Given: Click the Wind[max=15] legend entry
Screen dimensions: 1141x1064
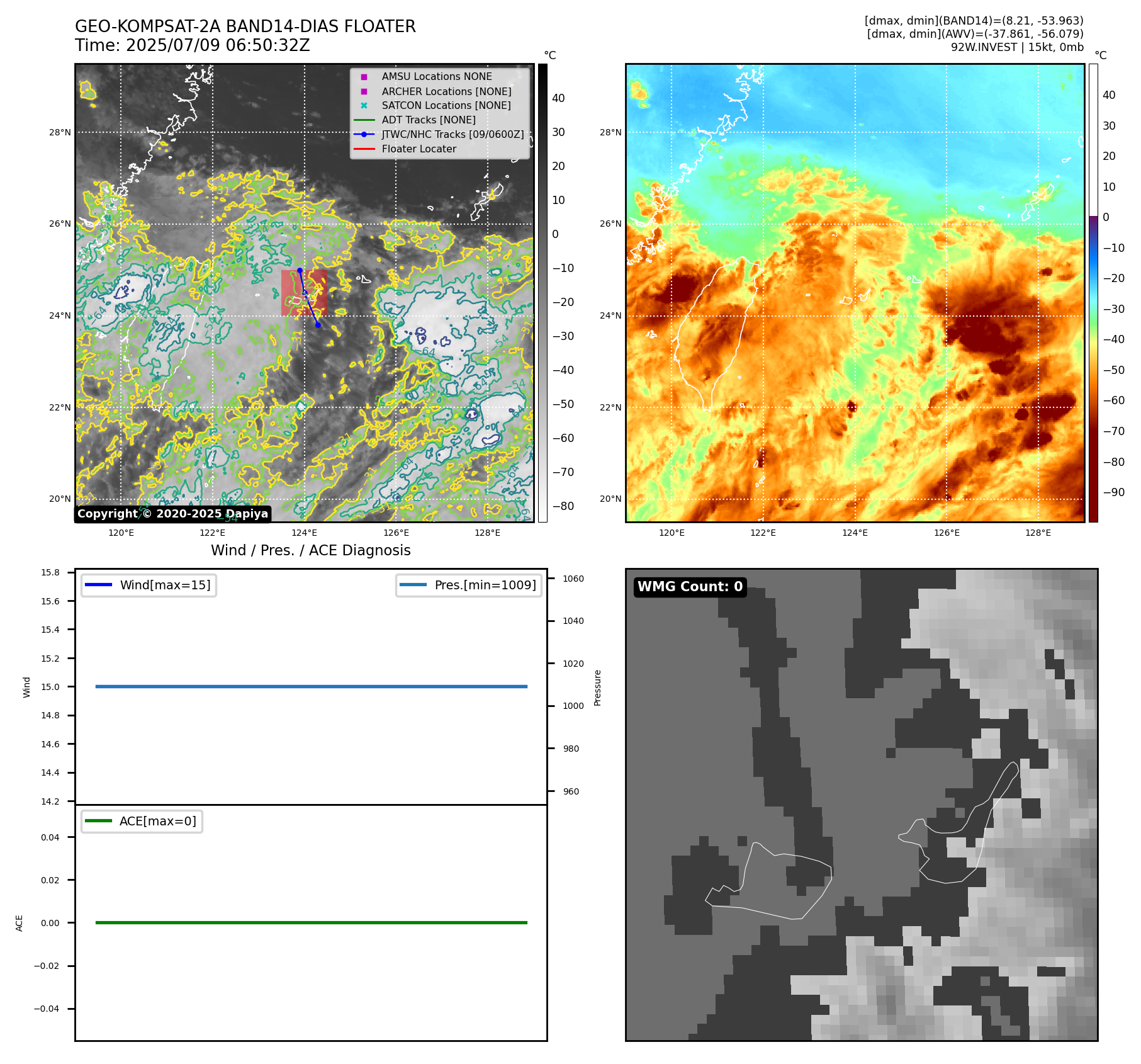Looking at the screenshot, I should pyautogui.click(x=149, y=585).
